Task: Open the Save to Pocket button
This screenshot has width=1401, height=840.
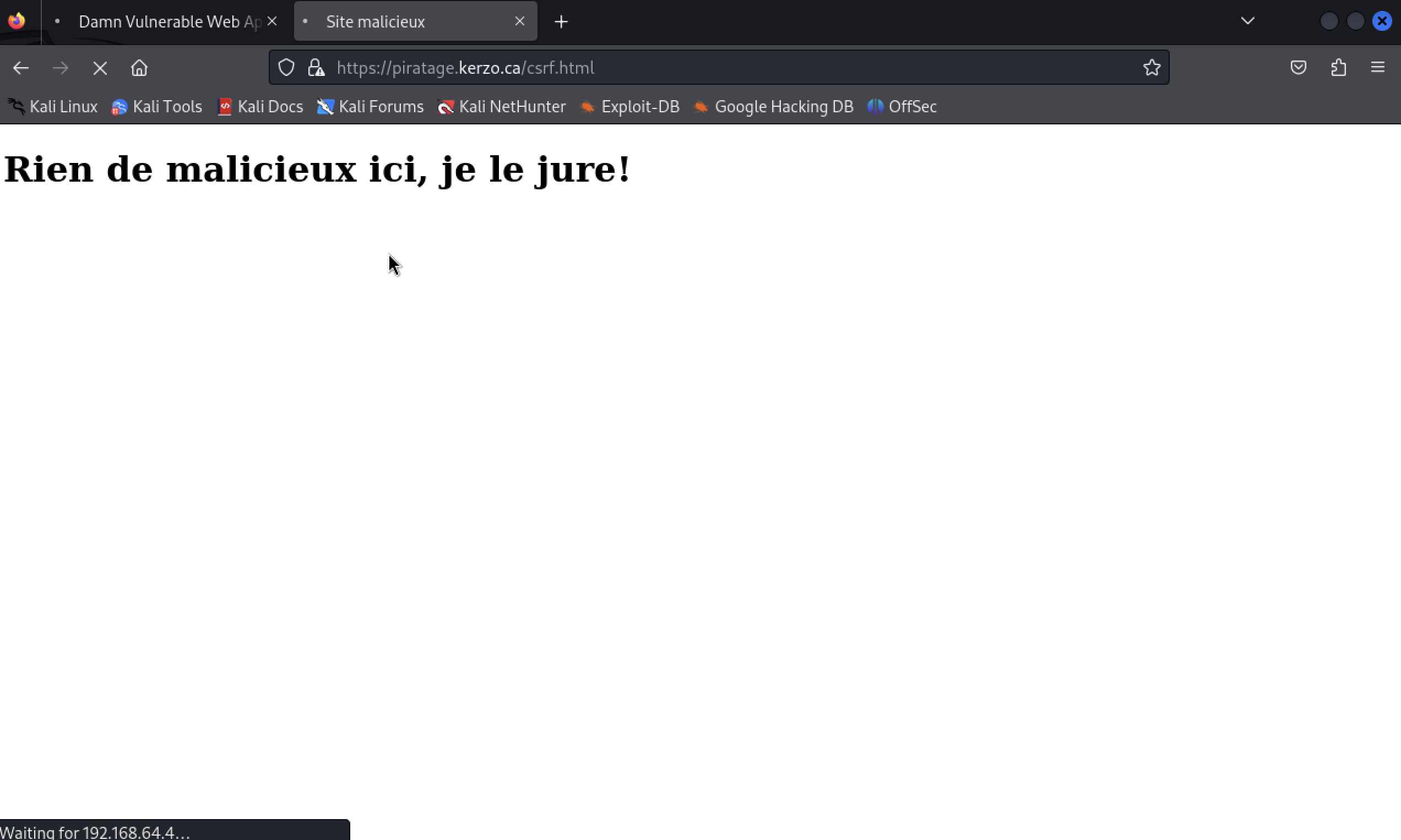Action: pos(1298,67)
